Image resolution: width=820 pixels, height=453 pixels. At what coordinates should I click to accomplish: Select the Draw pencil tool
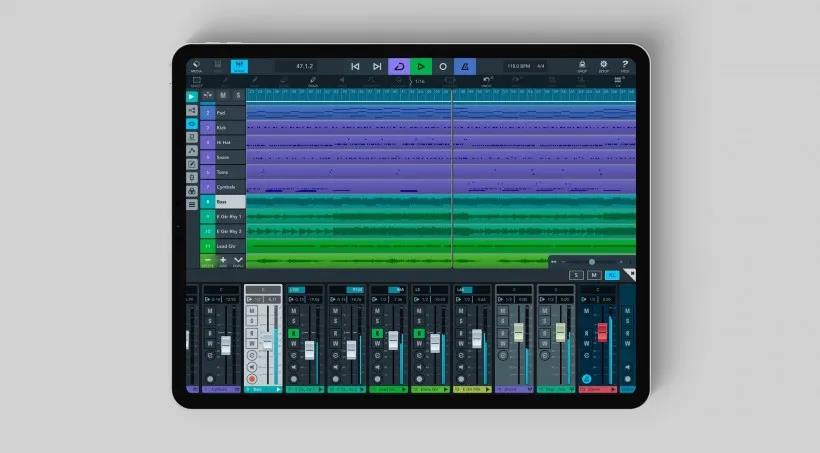pos(312,80)
